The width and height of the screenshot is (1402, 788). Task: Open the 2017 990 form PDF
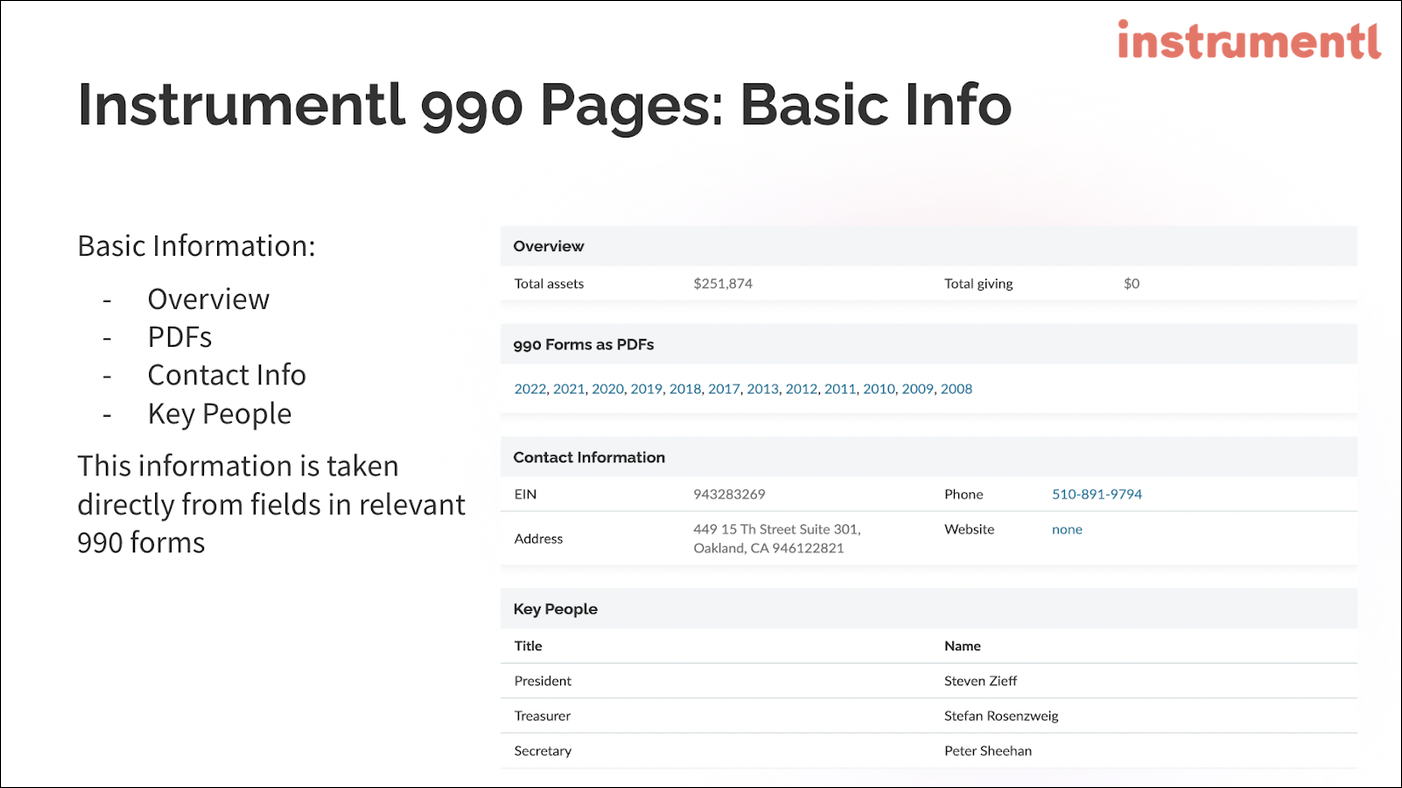point(724,389)
